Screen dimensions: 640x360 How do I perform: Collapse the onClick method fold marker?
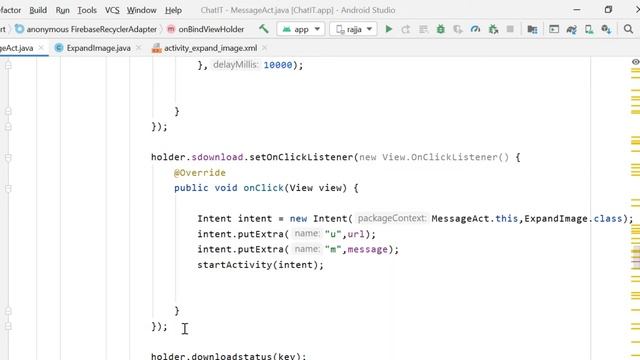click(x=8, y=188)
